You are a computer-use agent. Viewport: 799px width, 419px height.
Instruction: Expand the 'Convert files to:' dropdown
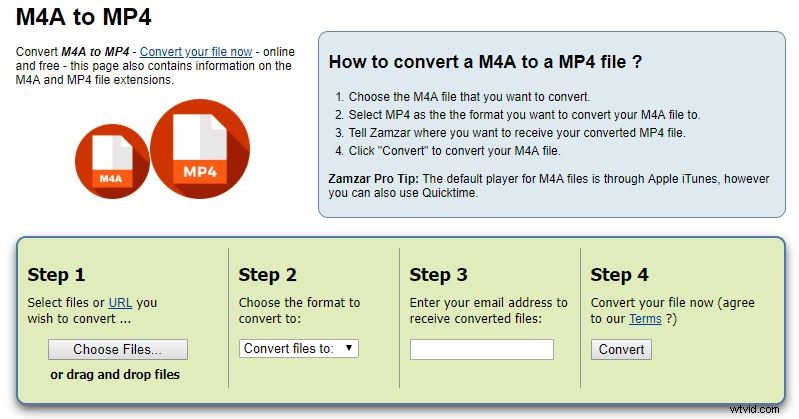[x=299, y=349]
